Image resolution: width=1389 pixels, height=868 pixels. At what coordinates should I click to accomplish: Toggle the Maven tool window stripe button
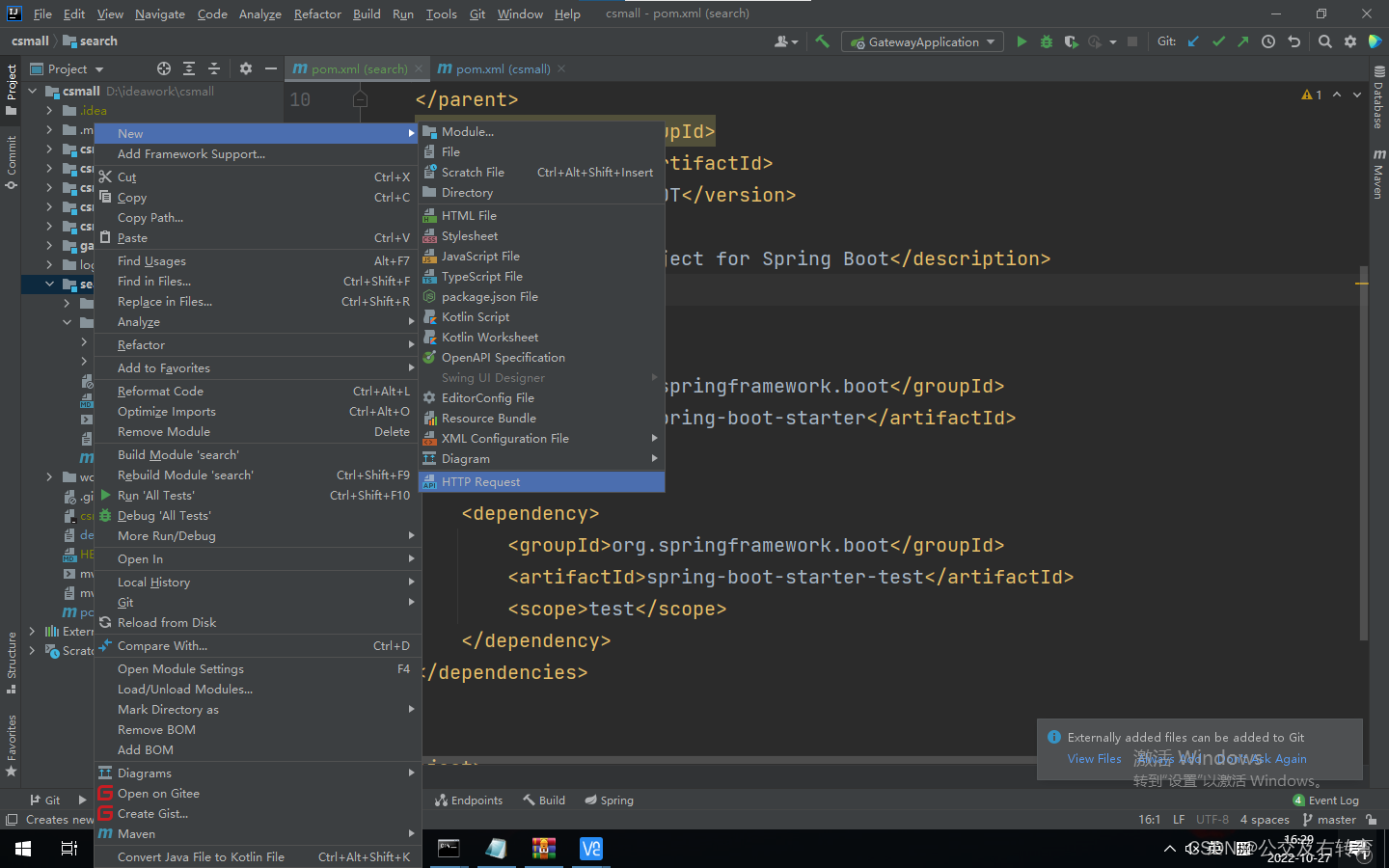tap(1377, 174)
